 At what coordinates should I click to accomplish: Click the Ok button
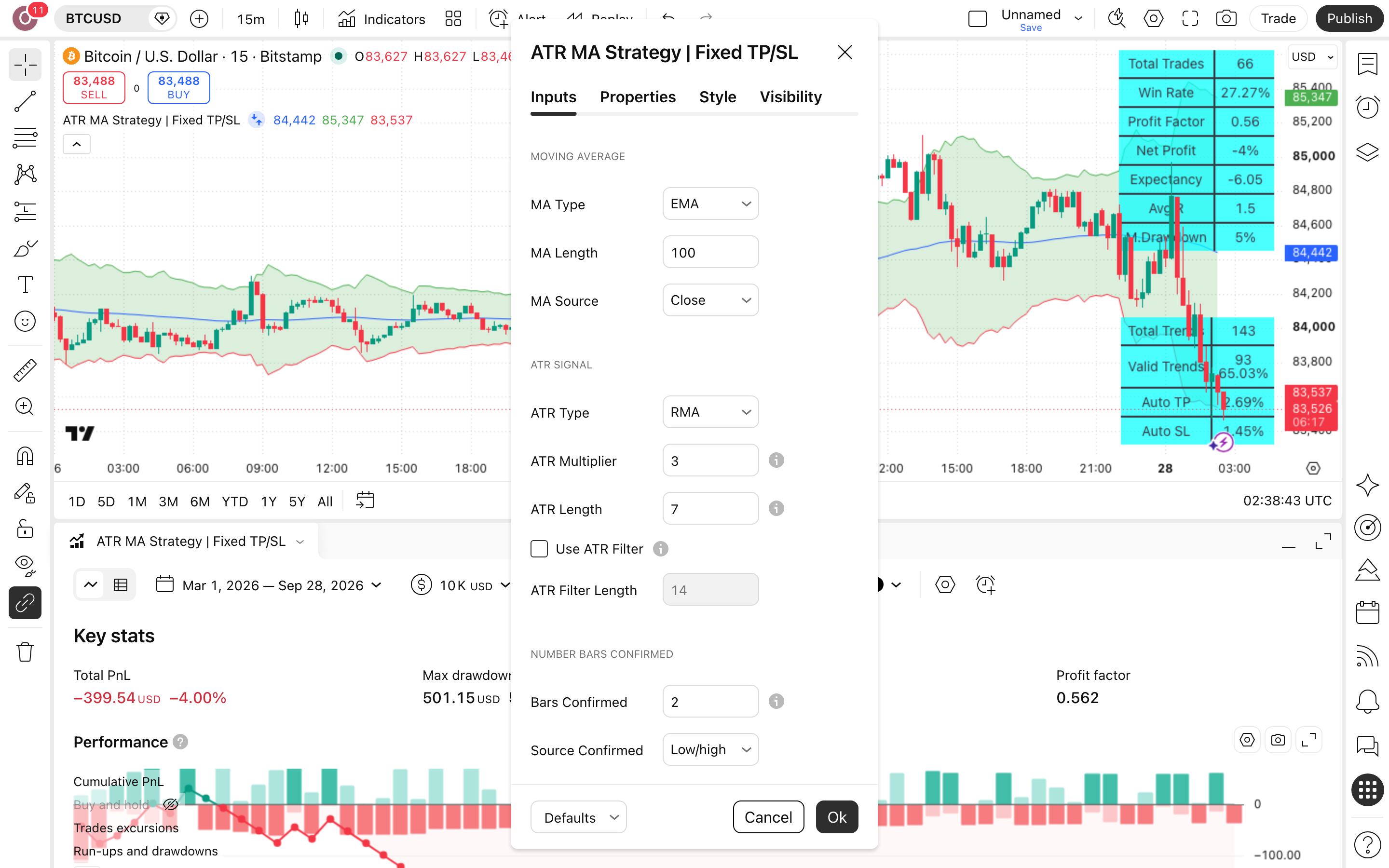point(837,817)
